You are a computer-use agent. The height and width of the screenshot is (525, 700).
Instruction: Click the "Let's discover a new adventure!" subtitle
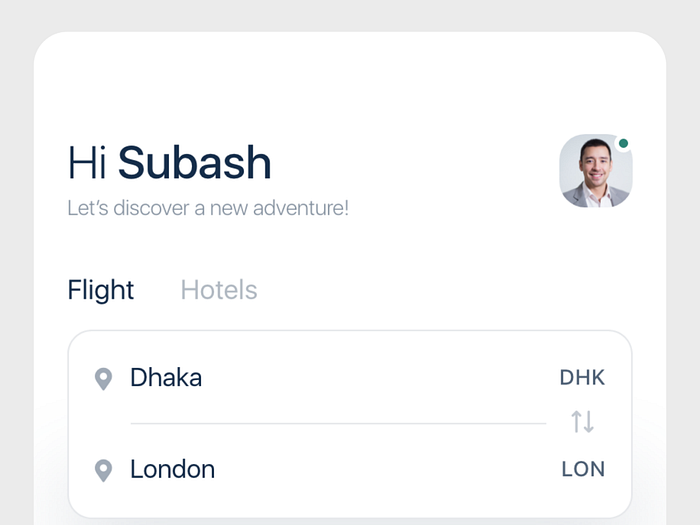pyautogui.click(x=208, y=209)
